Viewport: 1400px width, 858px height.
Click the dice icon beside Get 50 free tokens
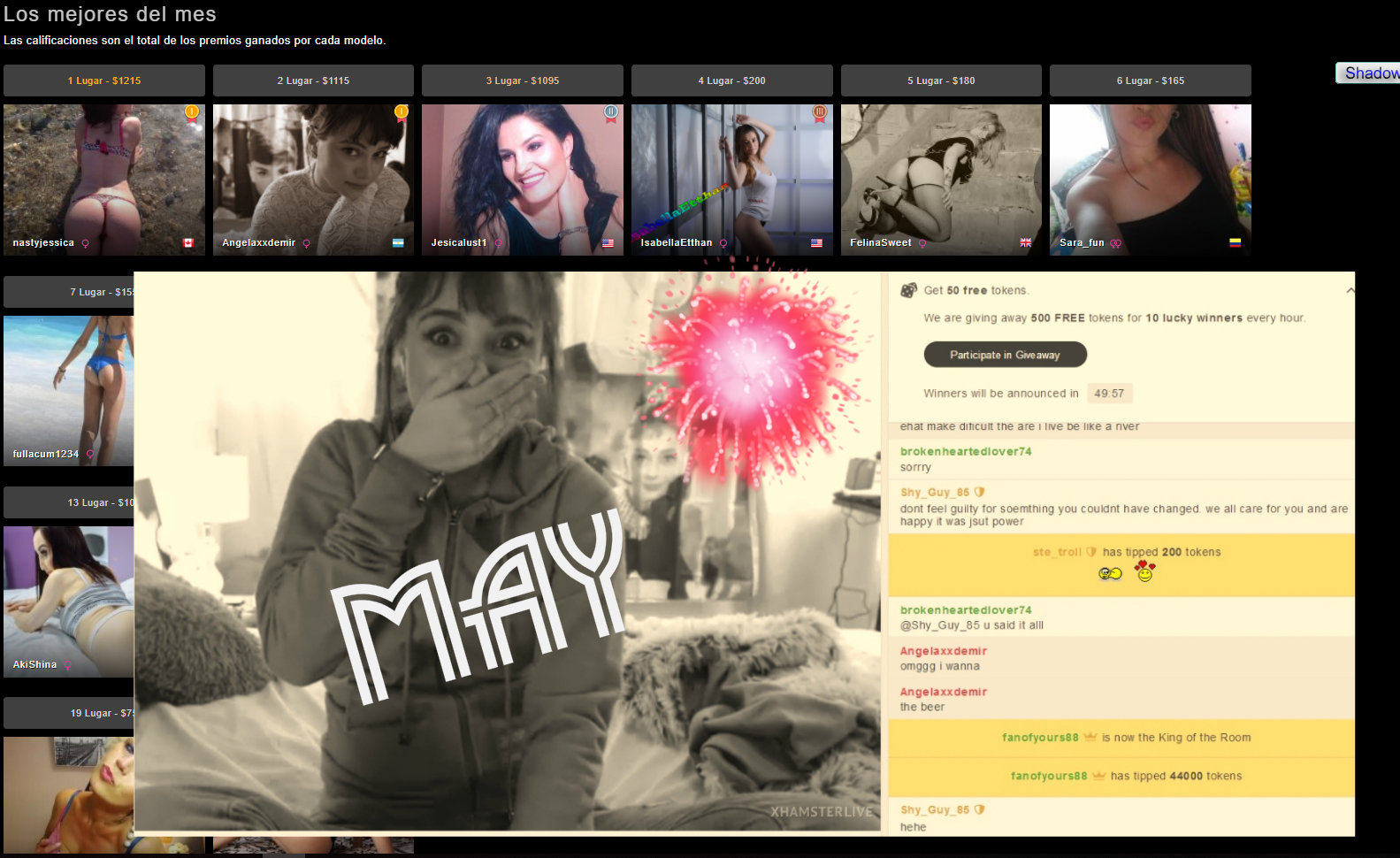(908, 290)
